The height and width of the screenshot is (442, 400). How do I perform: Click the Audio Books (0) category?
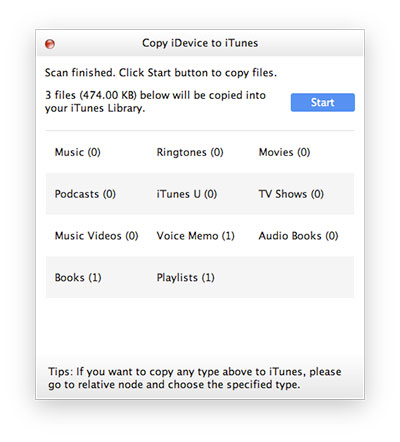point(298,236)
